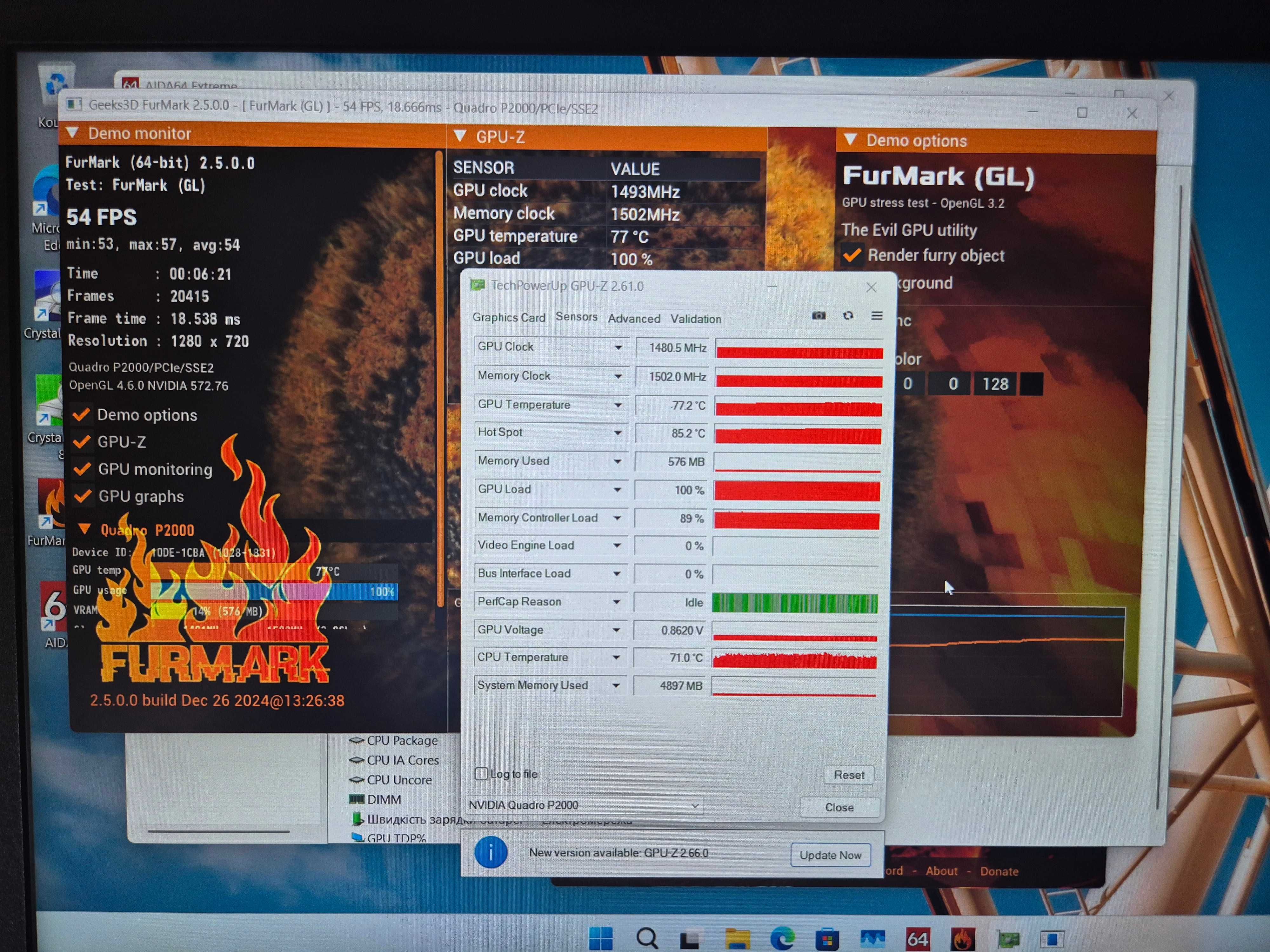Open GPU Clock sensor dropdown

pyautogui.click(x=618, y=347)
